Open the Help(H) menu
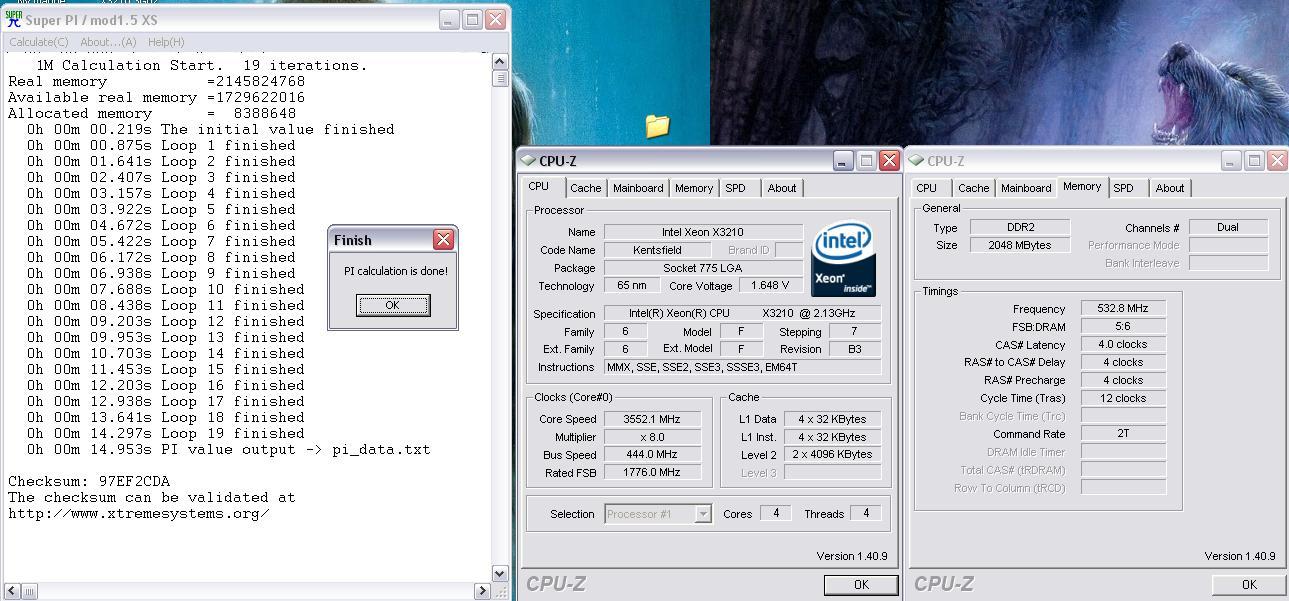Image resolution: width=1289 pixels, height=601 pixels. (166, 42)
